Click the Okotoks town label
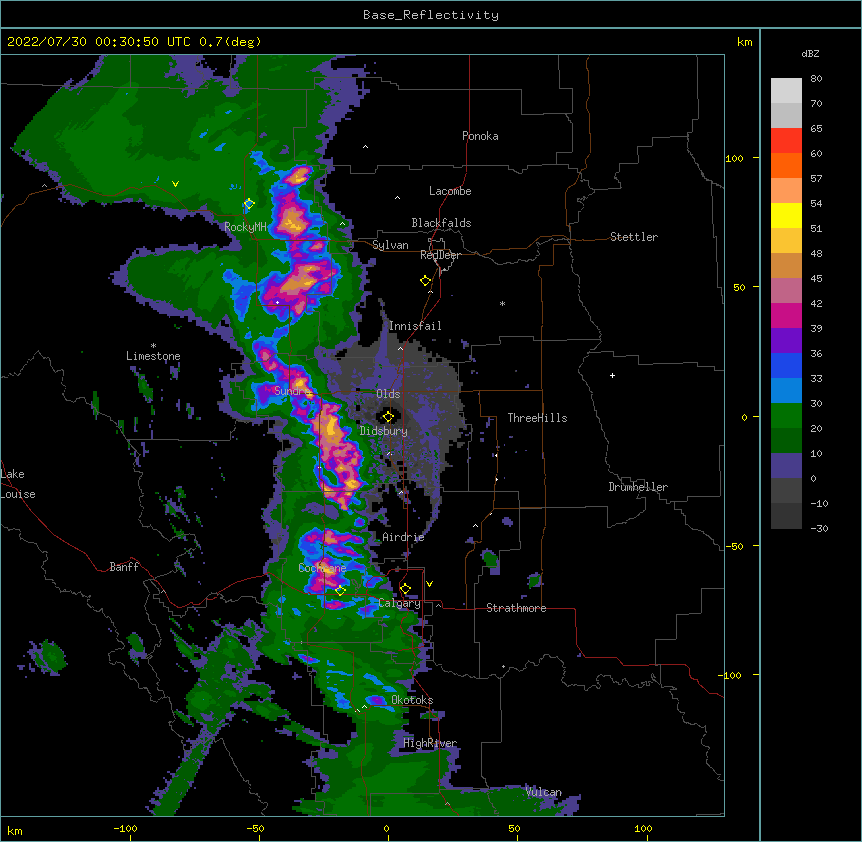The image size is (862, 842). (412, 700)
